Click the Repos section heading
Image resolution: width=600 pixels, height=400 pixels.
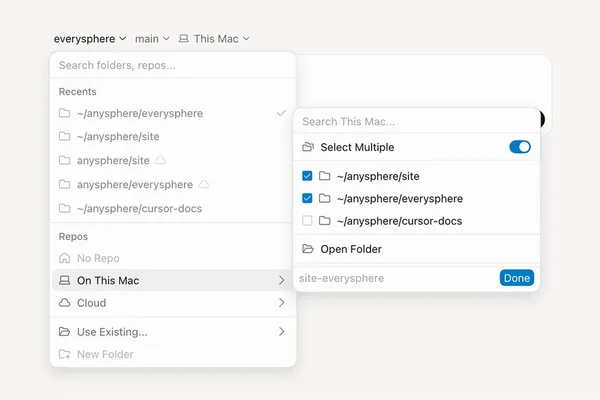point(73,237)
